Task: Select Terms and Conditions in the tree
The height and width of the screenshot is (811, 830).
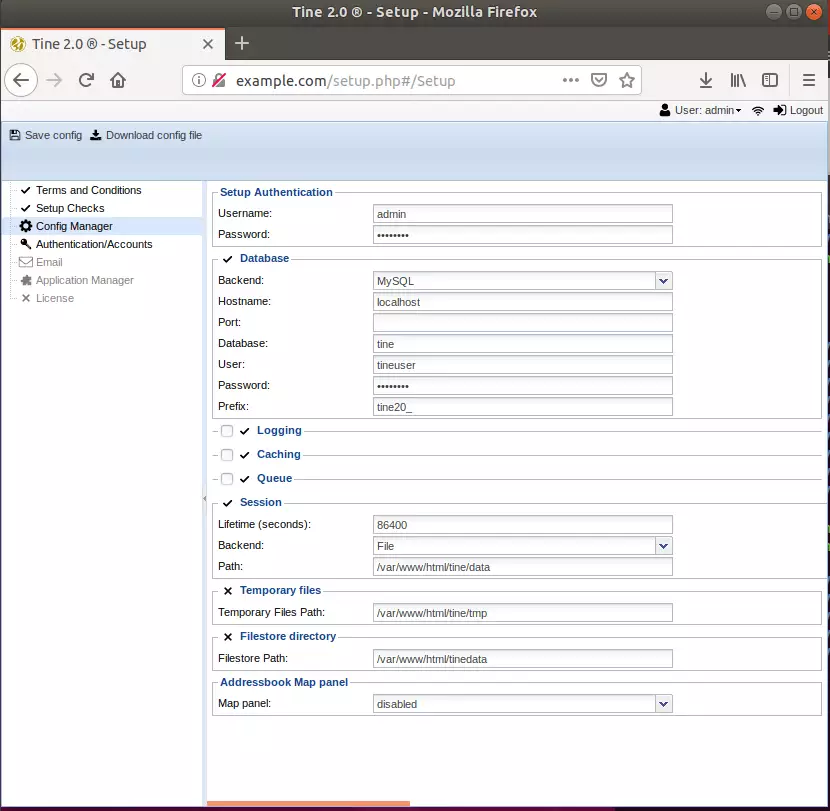Action: [88, 190]
